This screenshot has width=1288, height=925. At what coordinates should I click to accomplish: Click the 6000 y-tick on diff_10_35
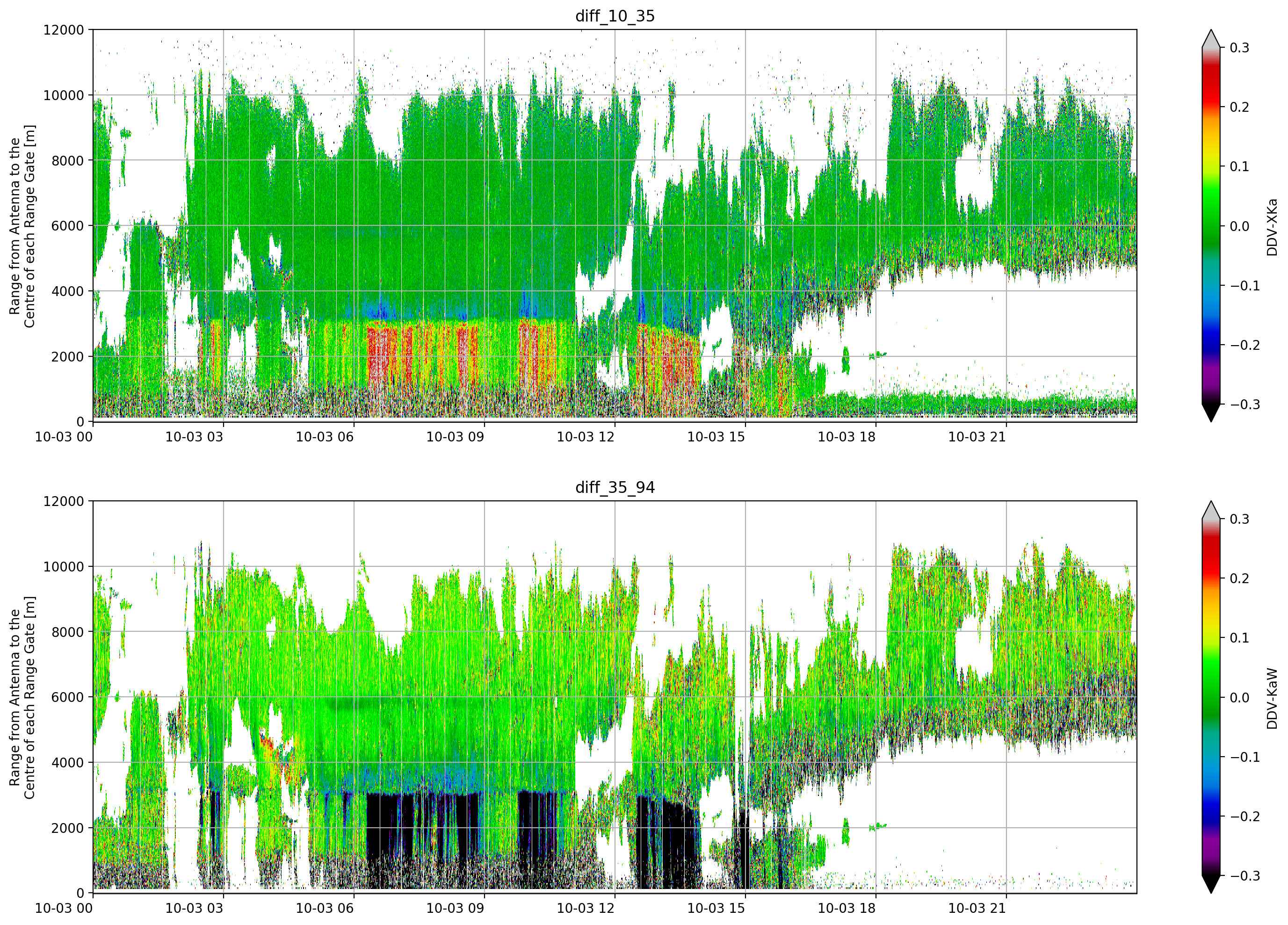coord(67,226)
